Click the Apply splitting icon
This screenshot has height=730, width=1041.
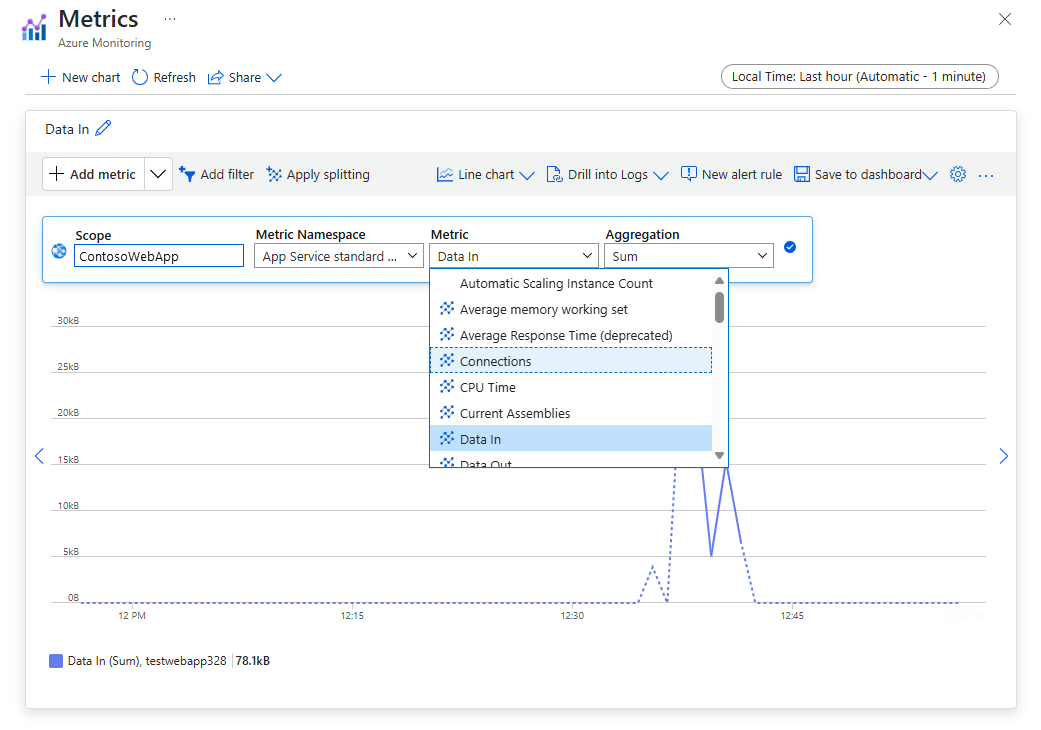pos(274,174)
